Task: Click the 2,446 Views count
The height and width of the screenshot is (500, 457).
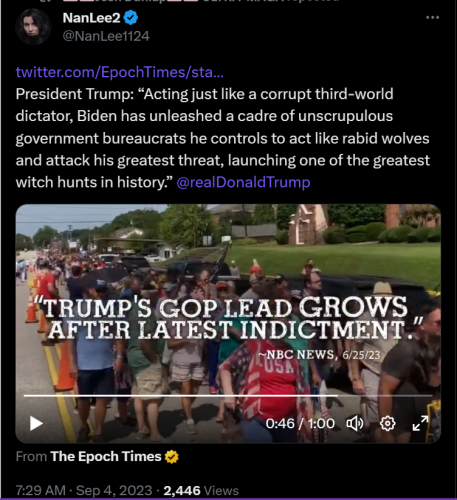Action: (201, 491)
